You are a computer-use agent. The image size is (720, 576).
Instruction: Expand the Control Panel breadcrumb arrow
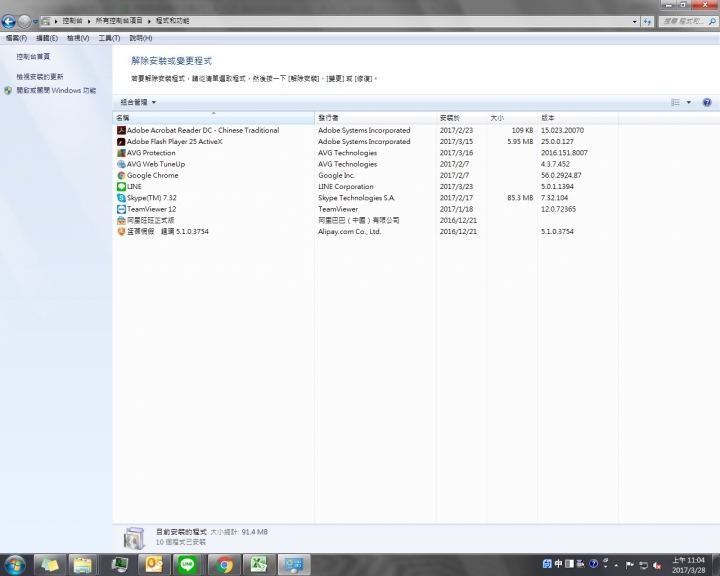(89, 21)
